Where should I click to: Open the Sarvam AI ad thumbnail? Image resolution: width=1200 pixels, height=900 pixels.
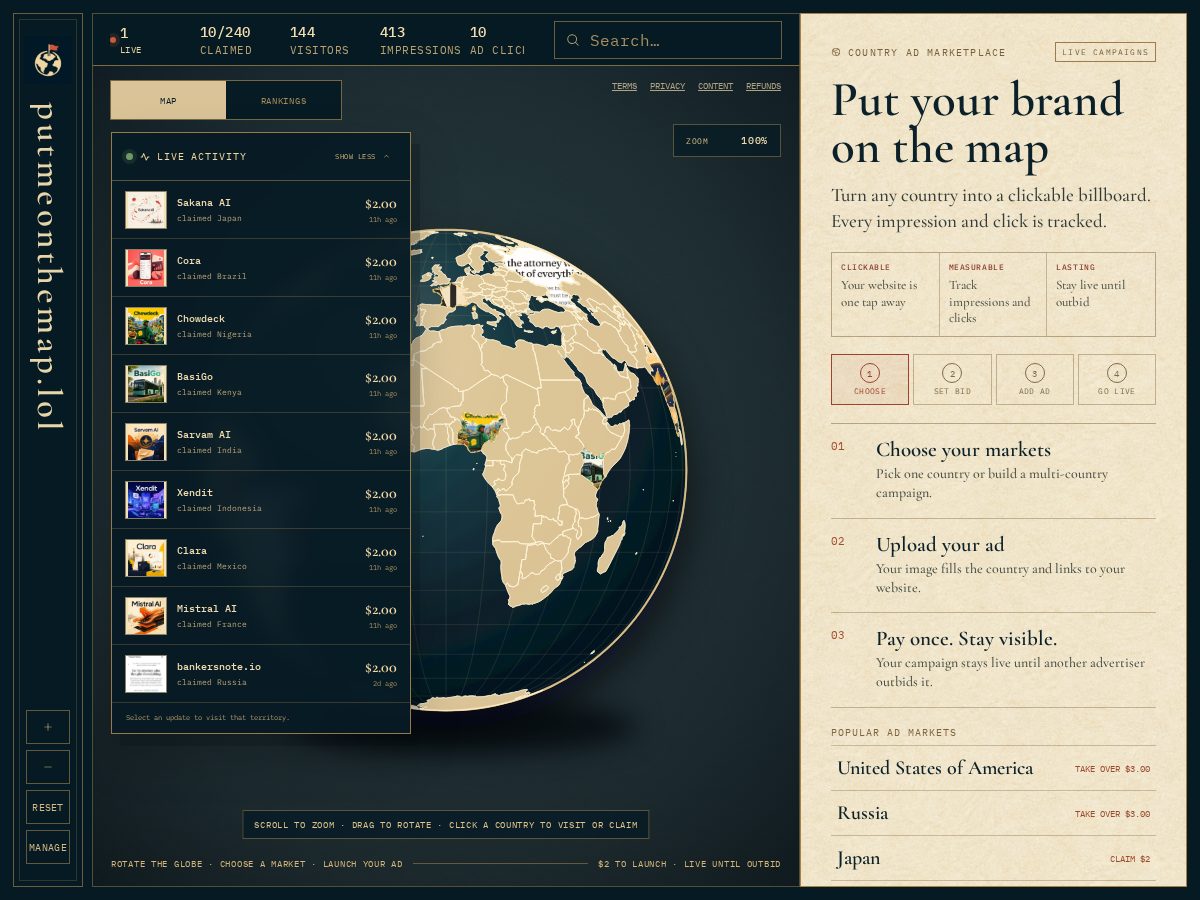click(x=146, y=442)
